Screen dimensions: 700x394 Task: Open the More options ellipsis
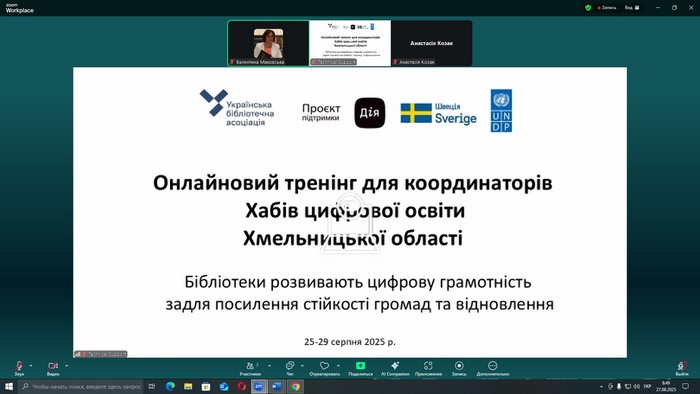492,368
